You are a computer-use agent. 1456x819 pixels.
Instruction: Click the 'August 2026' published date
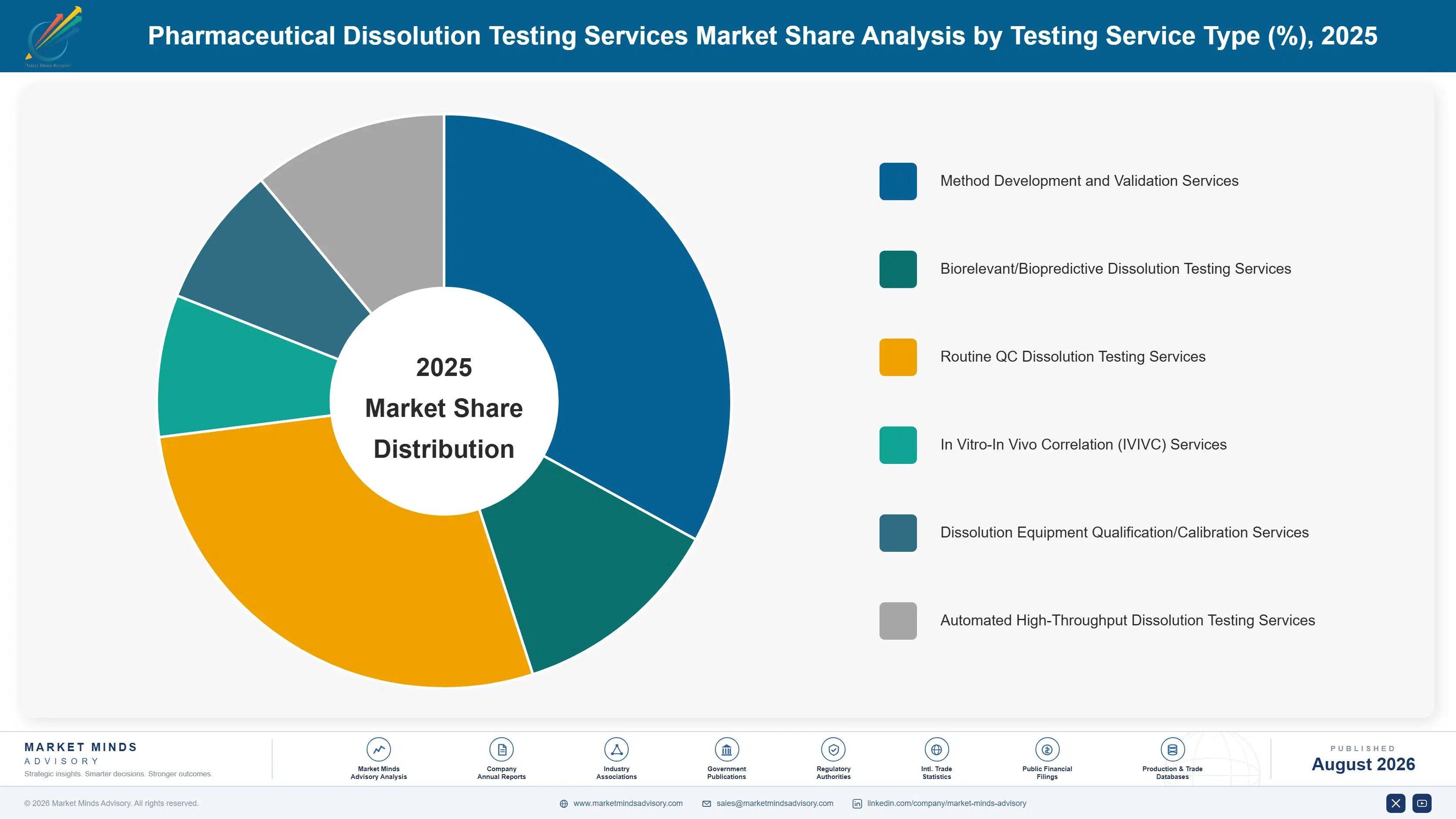pos(1363,764)
